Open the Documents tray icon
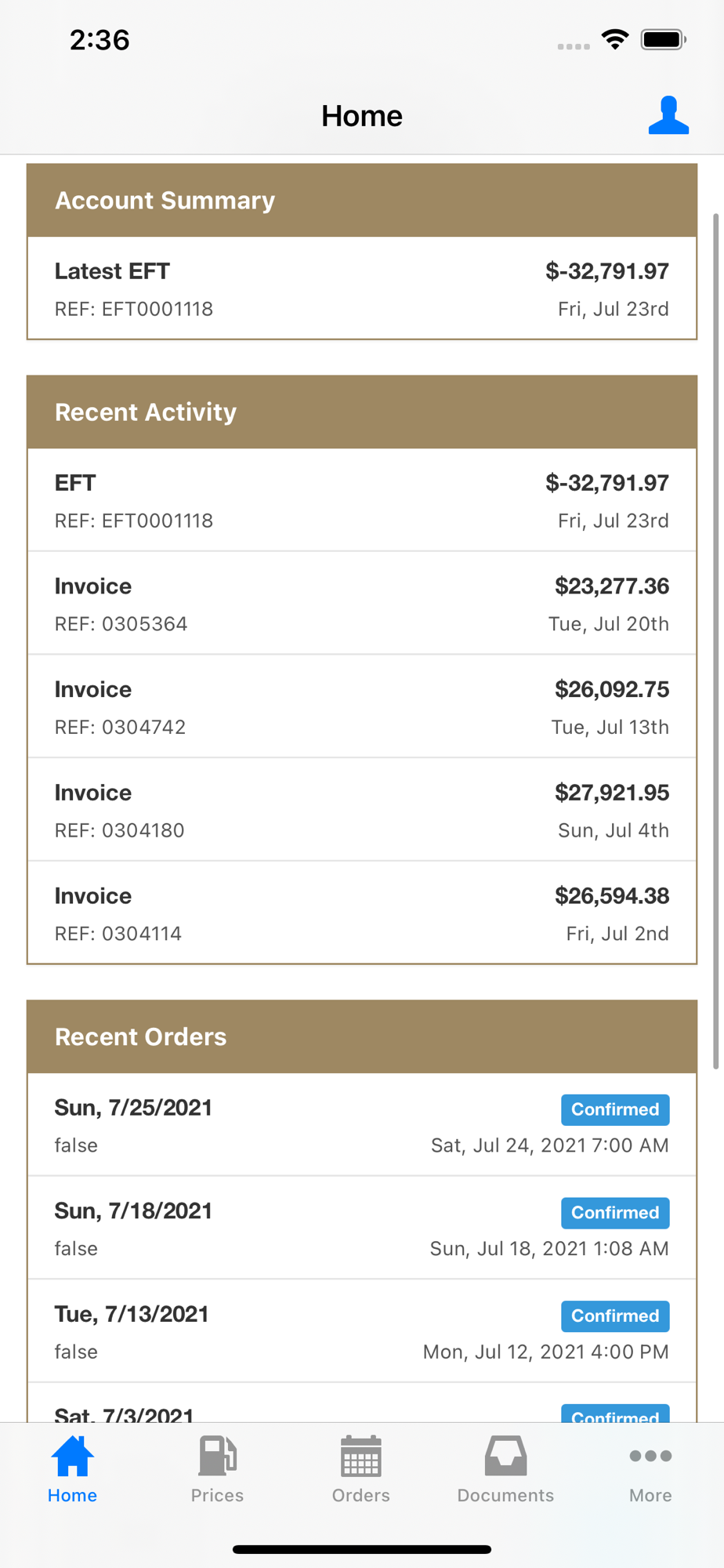Screen dimensions: 724x1568 [505, 1457]
